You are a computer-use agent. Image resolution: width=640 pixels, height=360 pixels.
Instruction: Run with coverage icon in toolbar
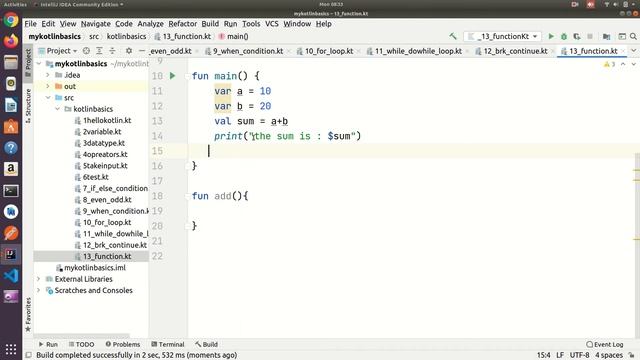point(577,36)
